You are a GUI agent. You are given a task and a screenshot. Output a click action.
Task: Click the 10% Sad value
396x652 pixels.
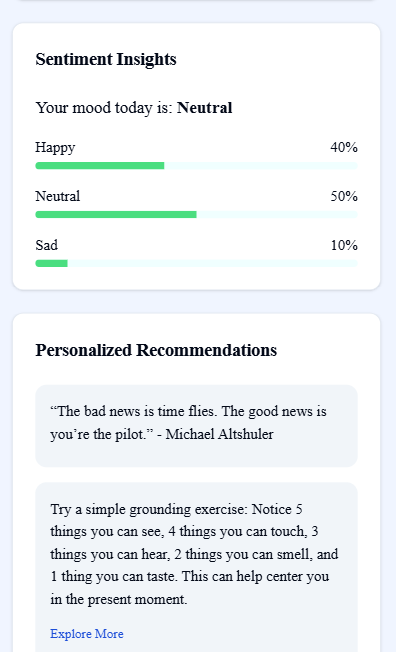coord(344,245)
